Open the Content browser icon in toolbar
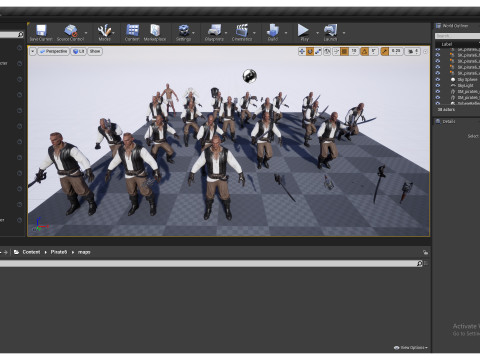480x360 pixels. (132, 33)
